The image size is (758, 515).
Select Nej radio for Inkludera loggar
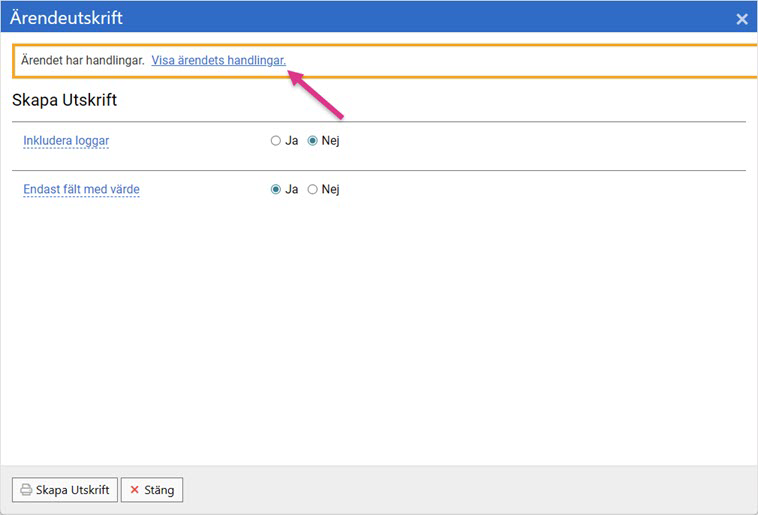pos(312,141)
